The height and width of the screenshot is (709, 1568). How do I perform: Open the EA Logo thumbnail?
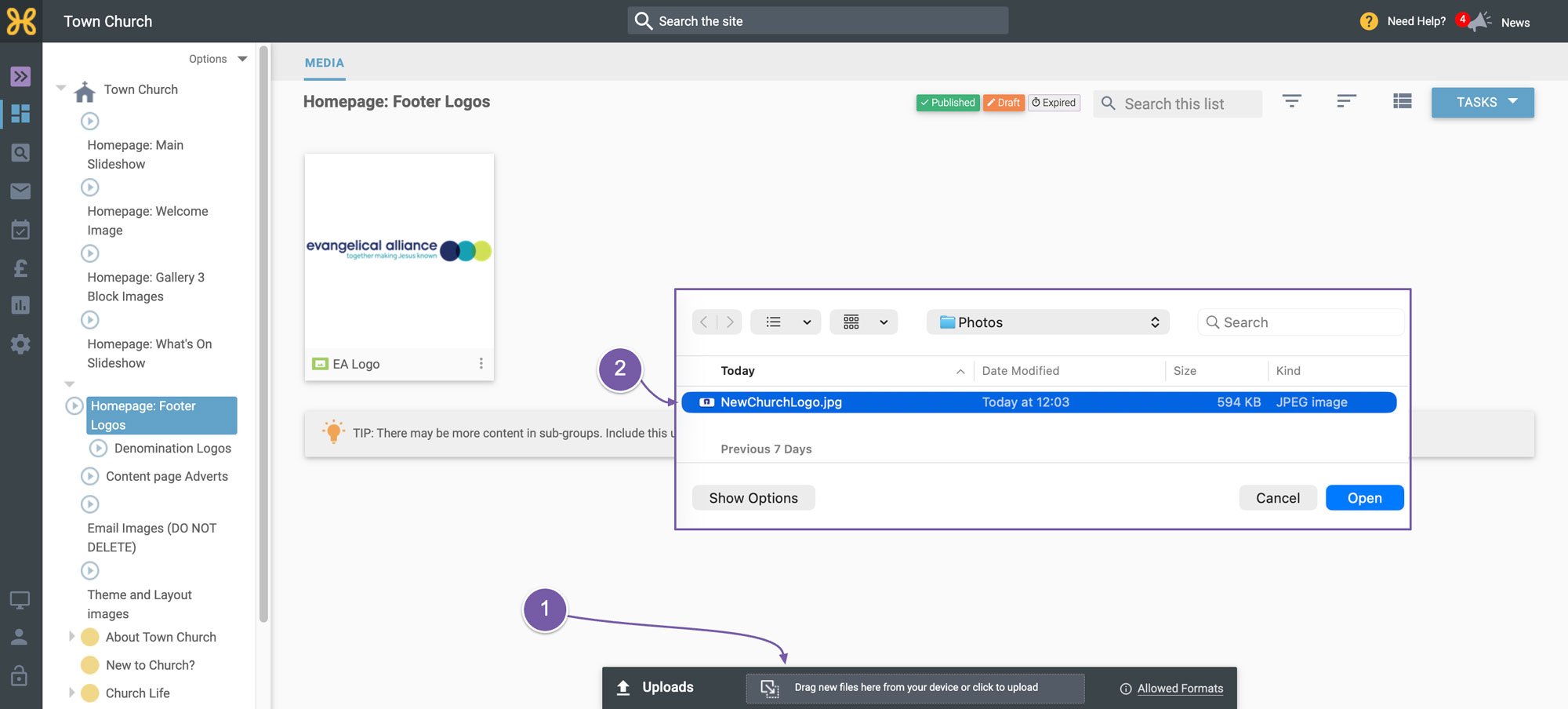coord(399,251)
